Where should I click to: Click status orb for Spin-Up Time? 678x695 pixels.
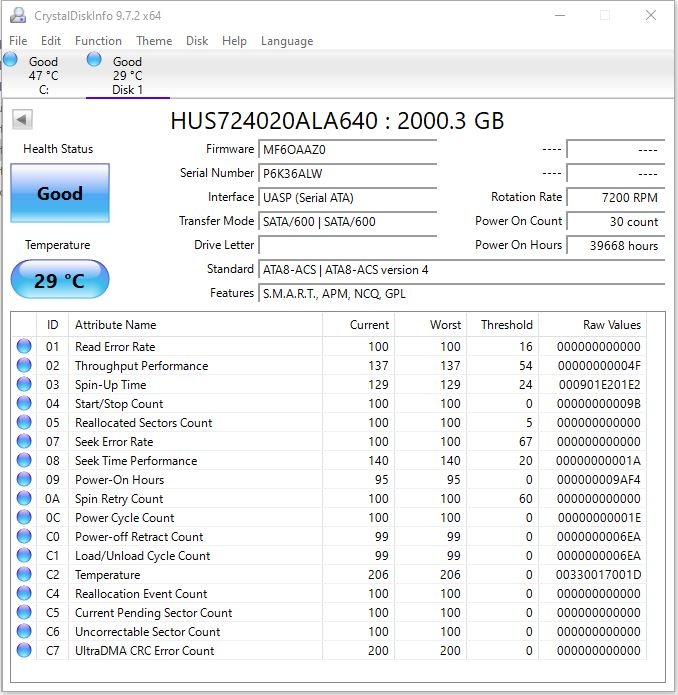click(24, 384)
